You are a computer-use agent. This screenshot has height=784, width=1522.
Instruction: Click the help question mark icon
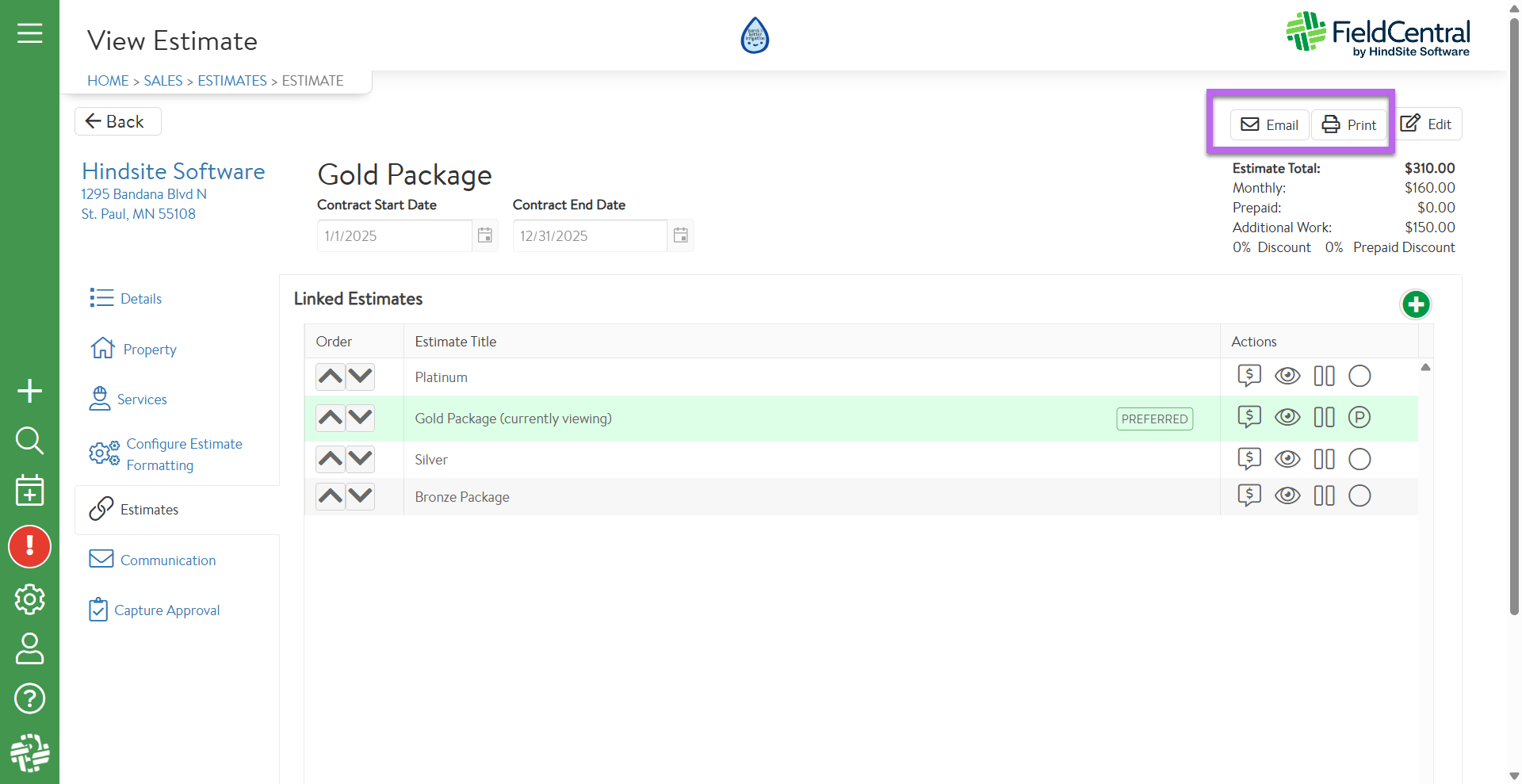29,698
